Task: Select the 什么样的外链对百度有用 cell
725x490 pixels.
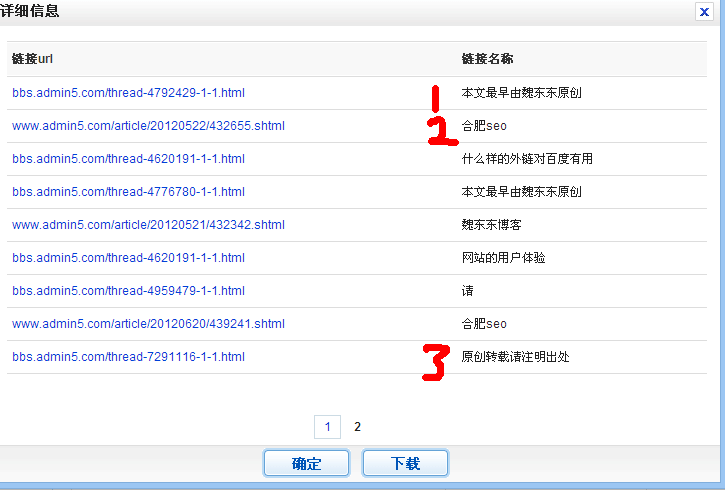Action: click(527, 159)
